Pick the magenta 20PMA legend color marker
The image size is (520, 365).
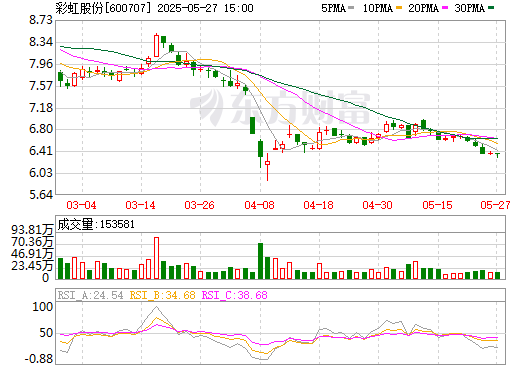445,8
